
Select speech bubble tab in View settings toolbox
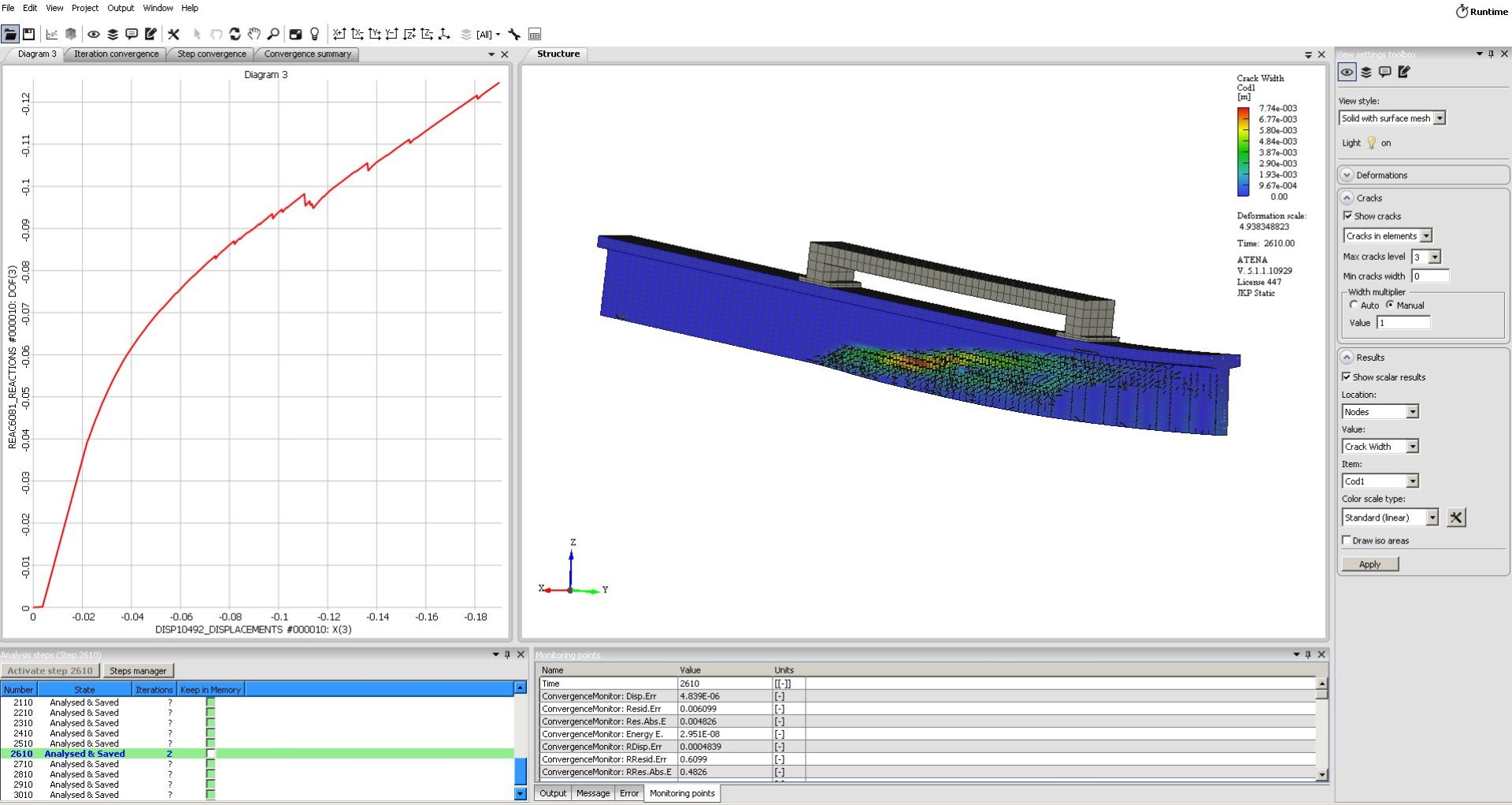[x=1385, y=72]
